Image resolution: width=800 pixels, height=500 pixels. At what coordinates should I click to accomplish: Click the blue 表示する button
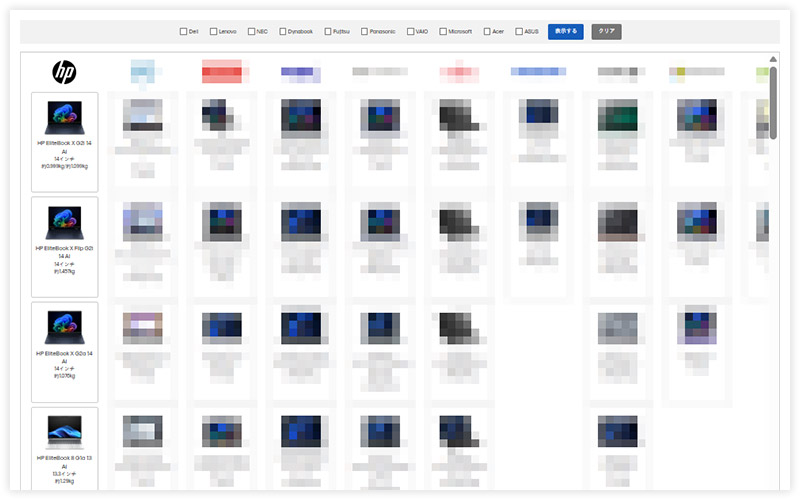[x=566, y=32]
